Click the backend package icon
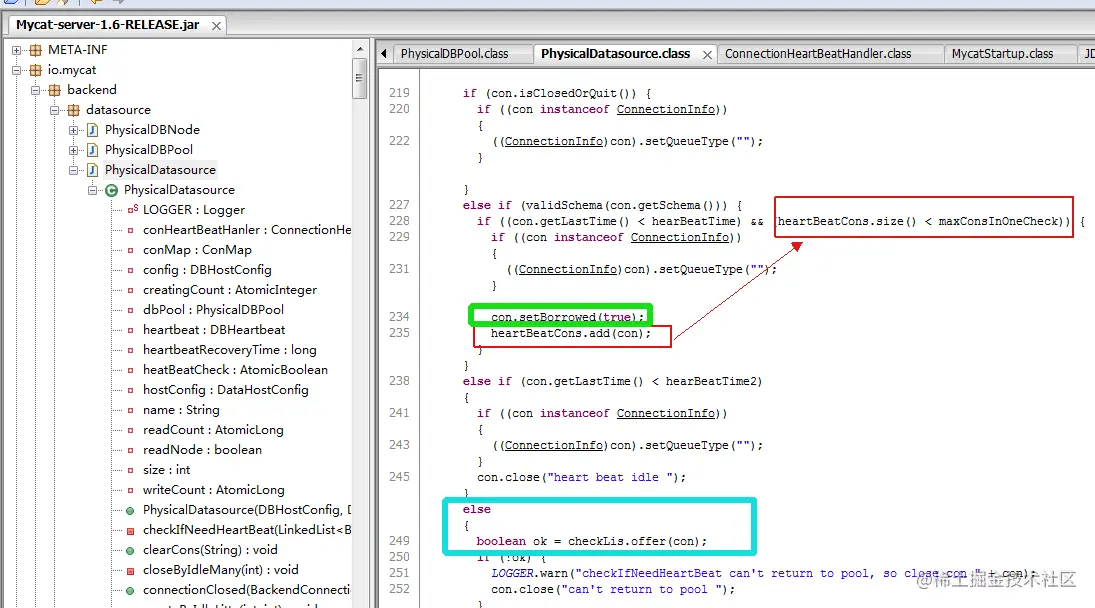Image resolution: width=1095 pixels, height=608 pixels. (54, 90)
